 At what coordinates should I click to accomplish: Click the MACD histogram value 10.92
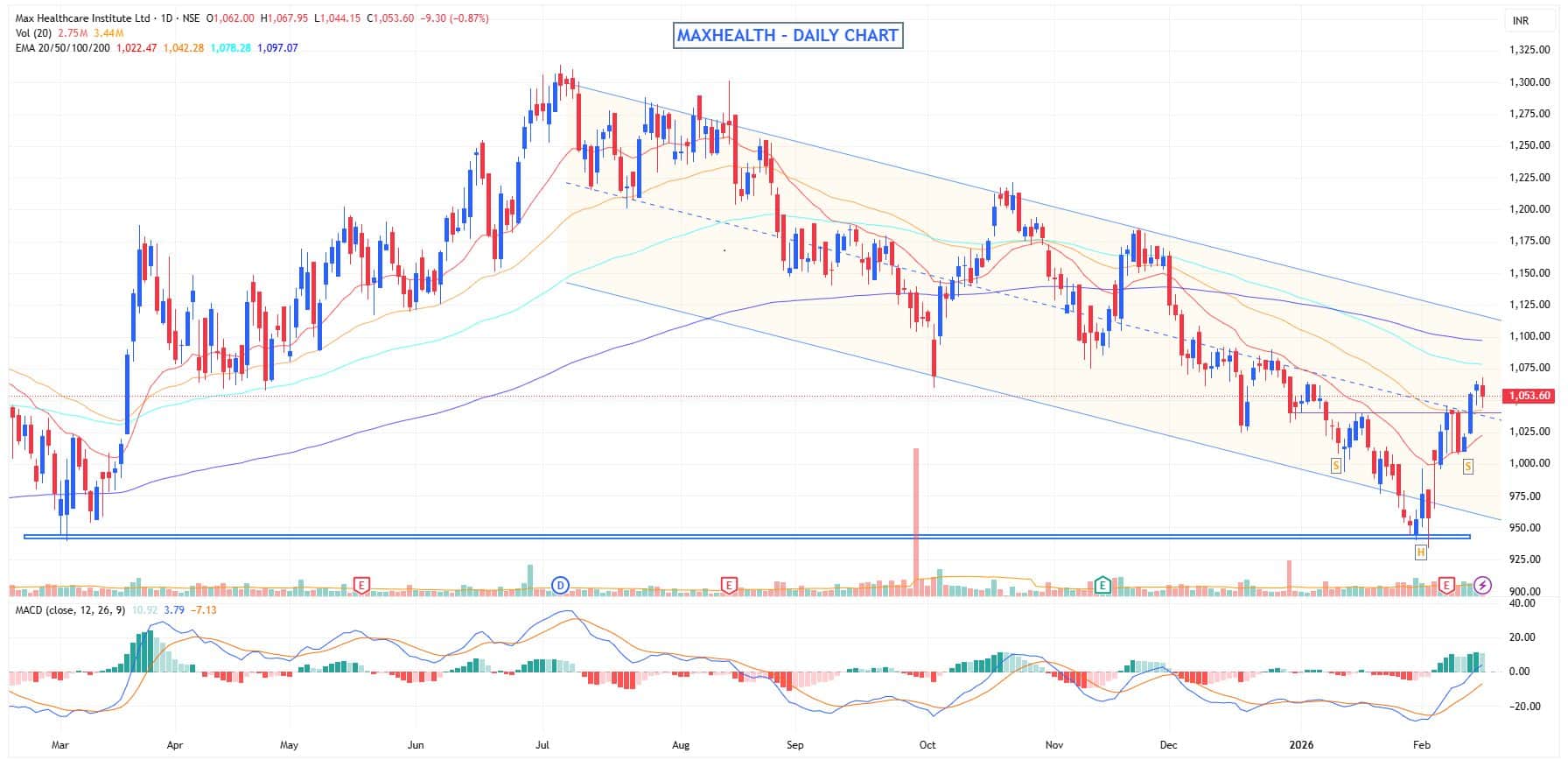(144, 609)
